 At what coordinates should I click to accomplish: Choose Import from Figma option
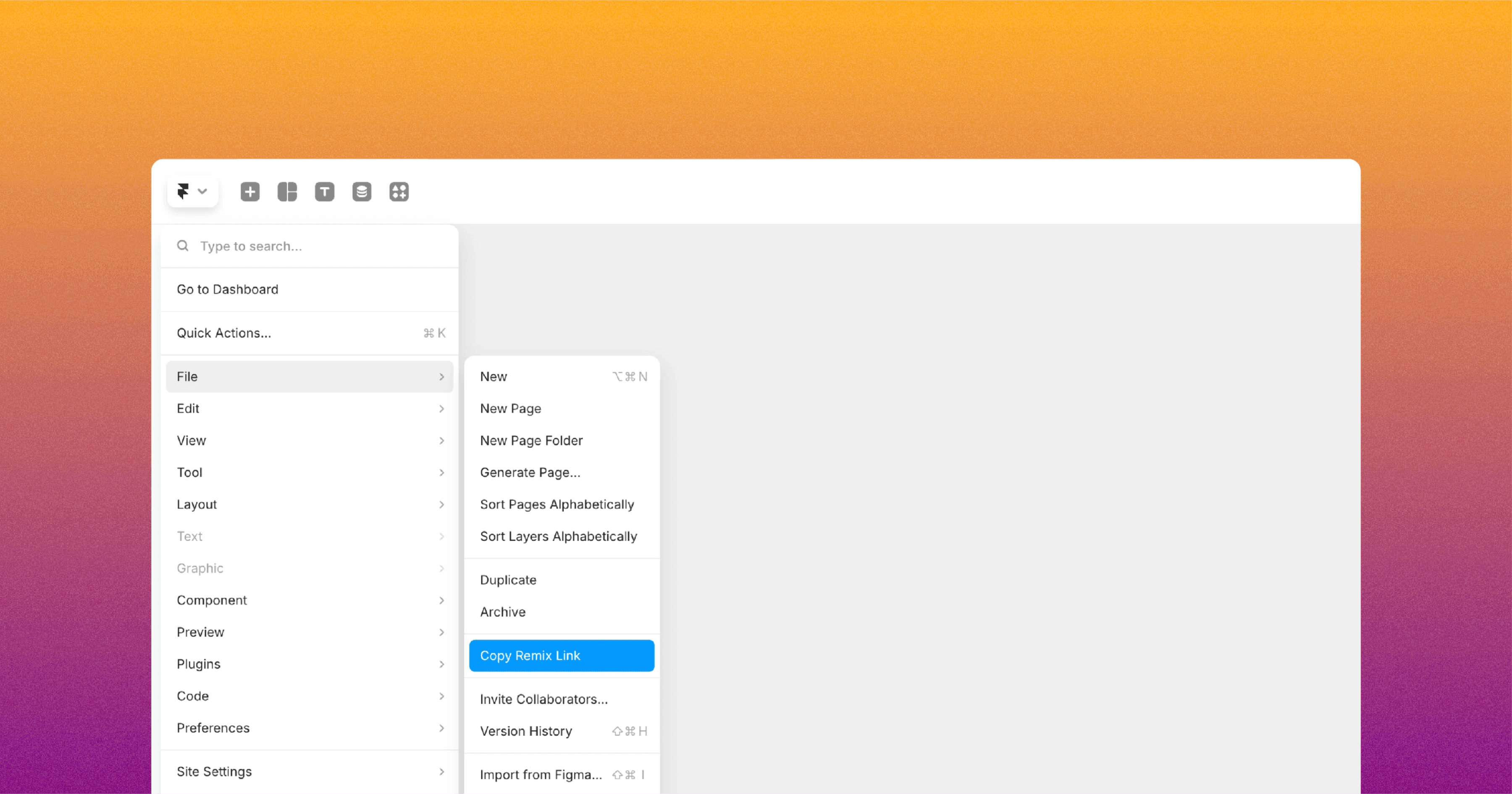(541, 775)
